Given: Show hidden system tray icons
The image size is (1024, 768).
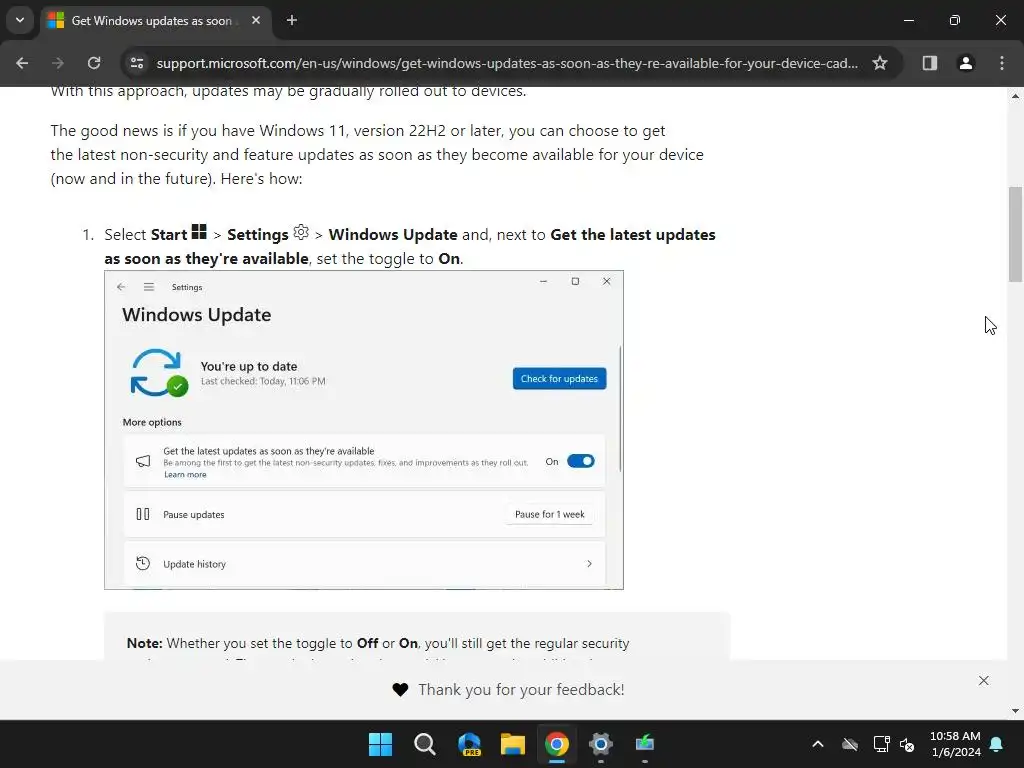Looking at the screenshot, I should tap(818, 744).
